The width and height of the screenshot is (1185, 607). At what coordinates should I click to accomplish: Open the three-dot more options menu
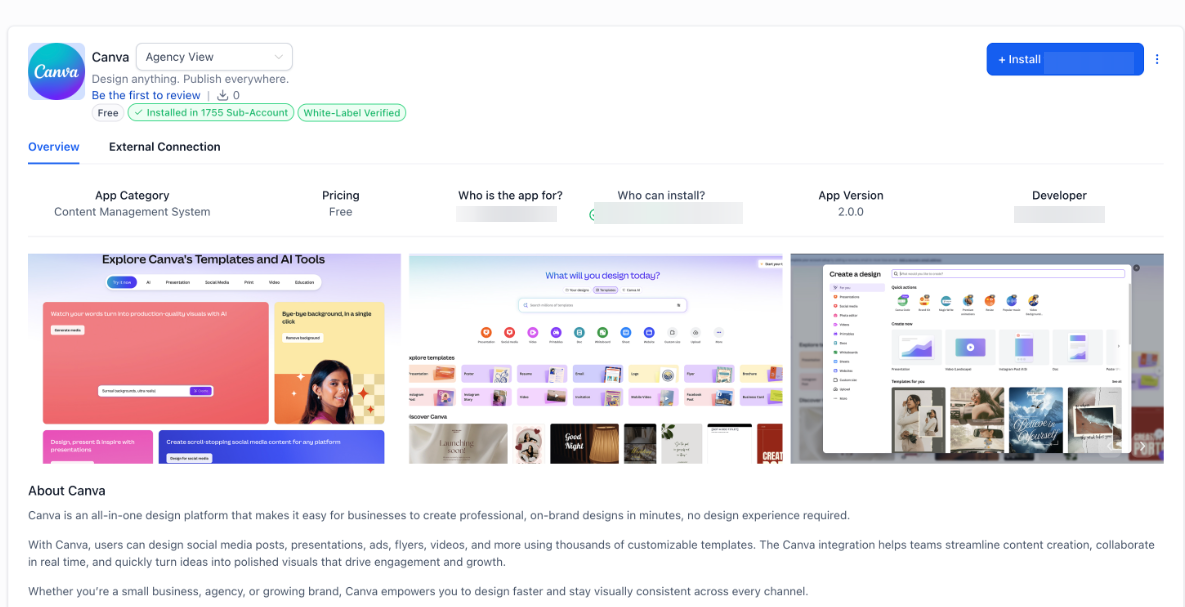click(x=1157, y=59)
